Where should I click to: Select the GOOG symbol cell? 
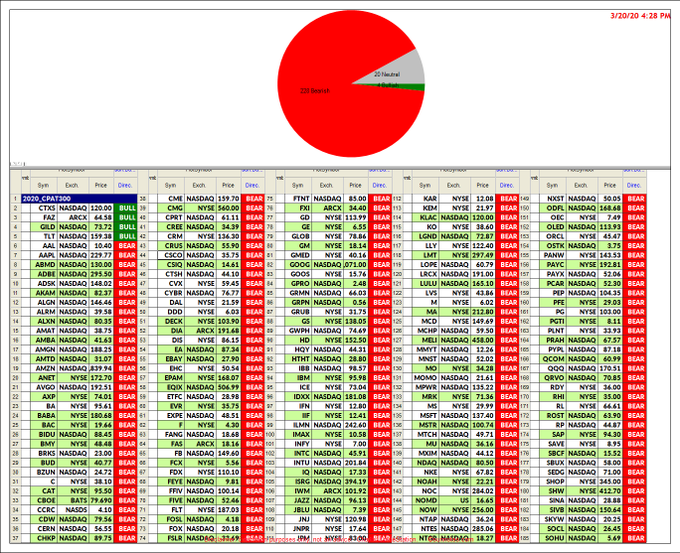298,265
